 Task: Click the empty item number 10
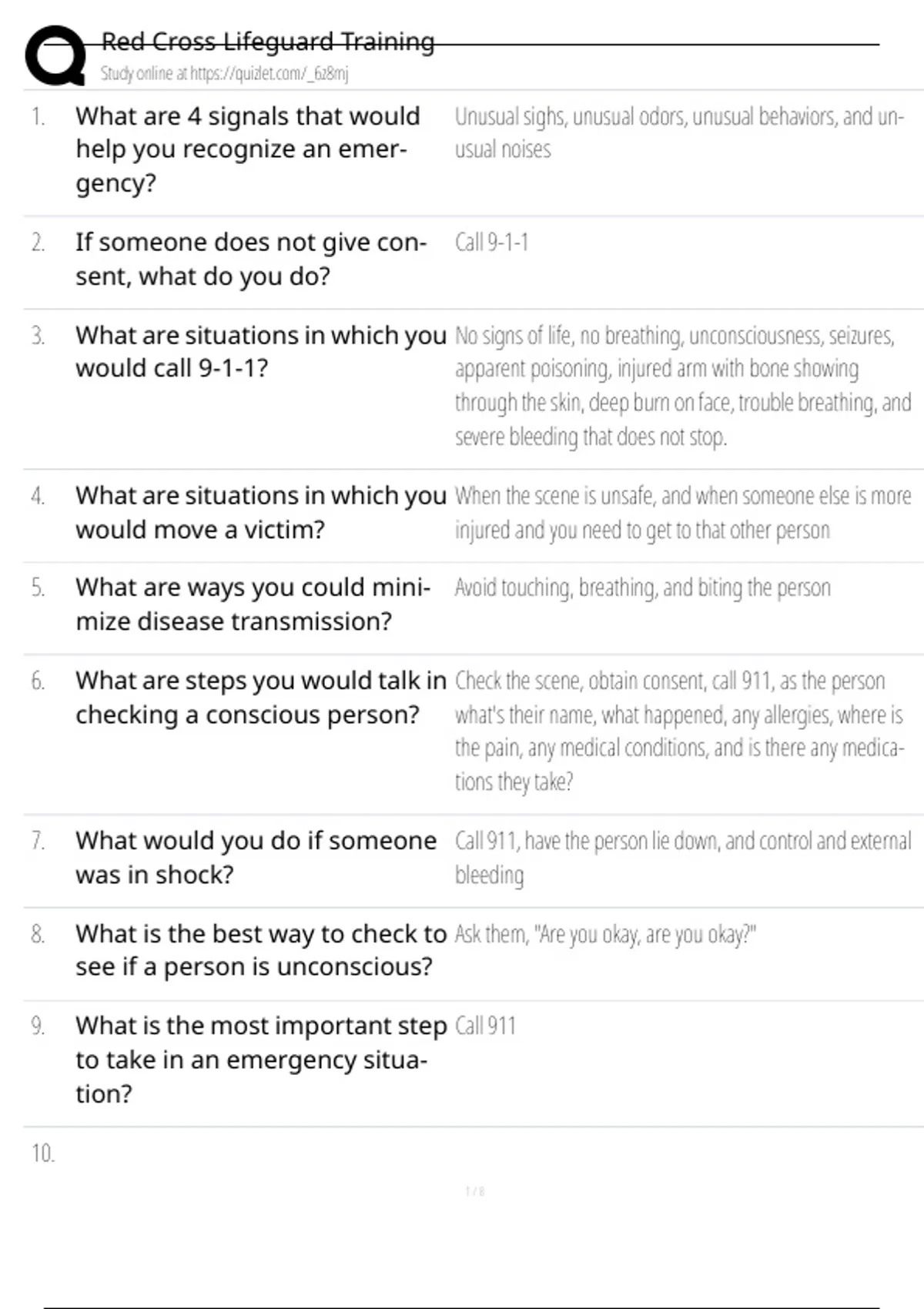(43, 1153)
